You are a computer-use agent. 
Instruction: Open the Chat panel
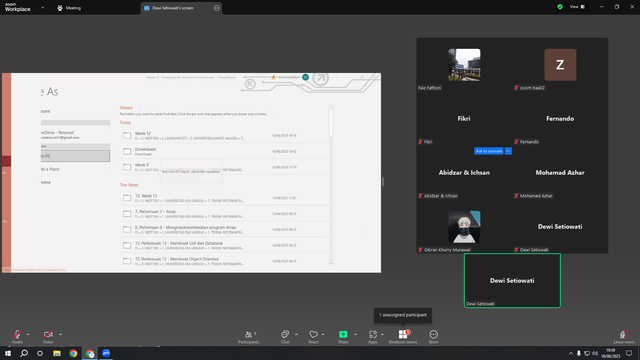click(x=285, y=336)
